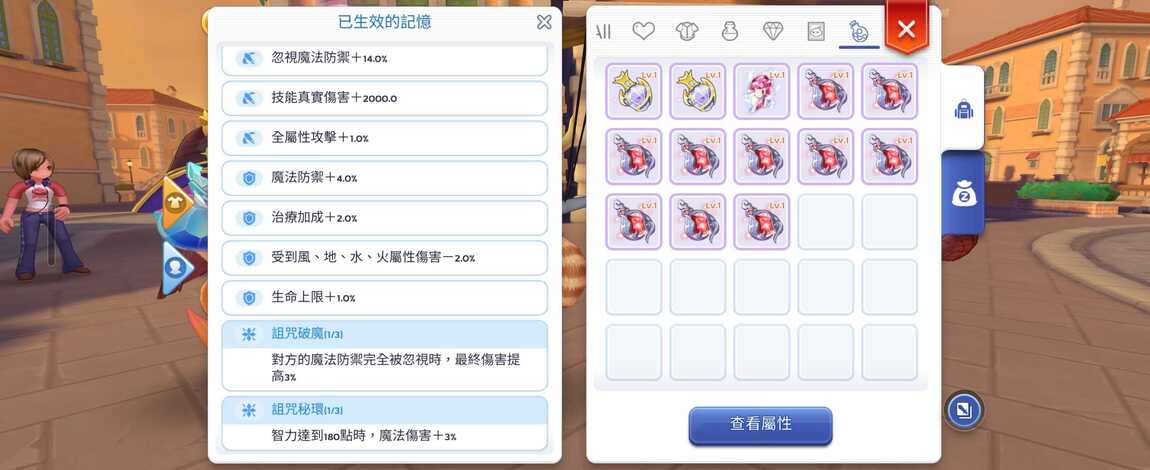Select the last red potion in third row
This screenshot has height=470, width=1150.
(x=761, y=221)
